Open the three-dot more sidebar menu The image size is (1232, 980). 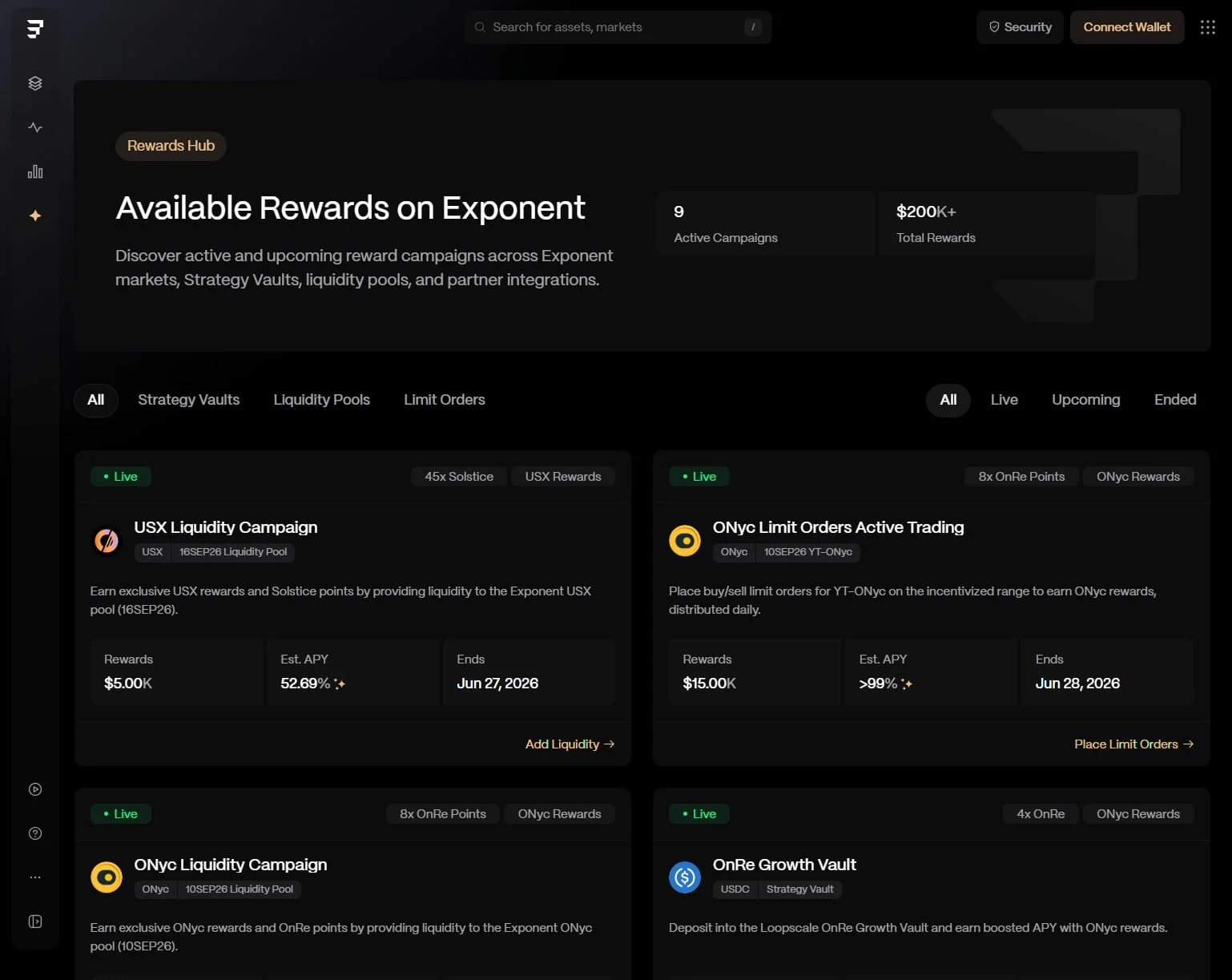(x=35, y=877)
